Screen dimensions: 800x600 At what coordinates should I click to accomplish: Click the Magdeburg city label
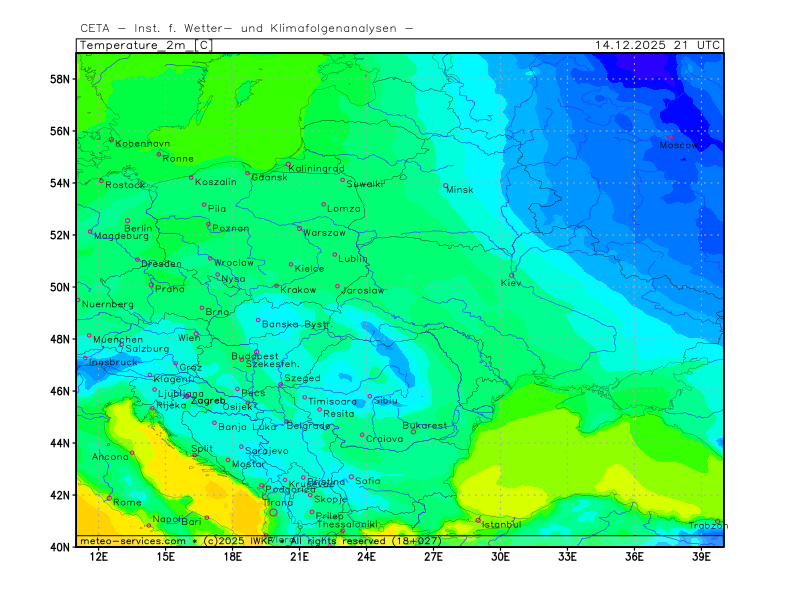point(121,236)
